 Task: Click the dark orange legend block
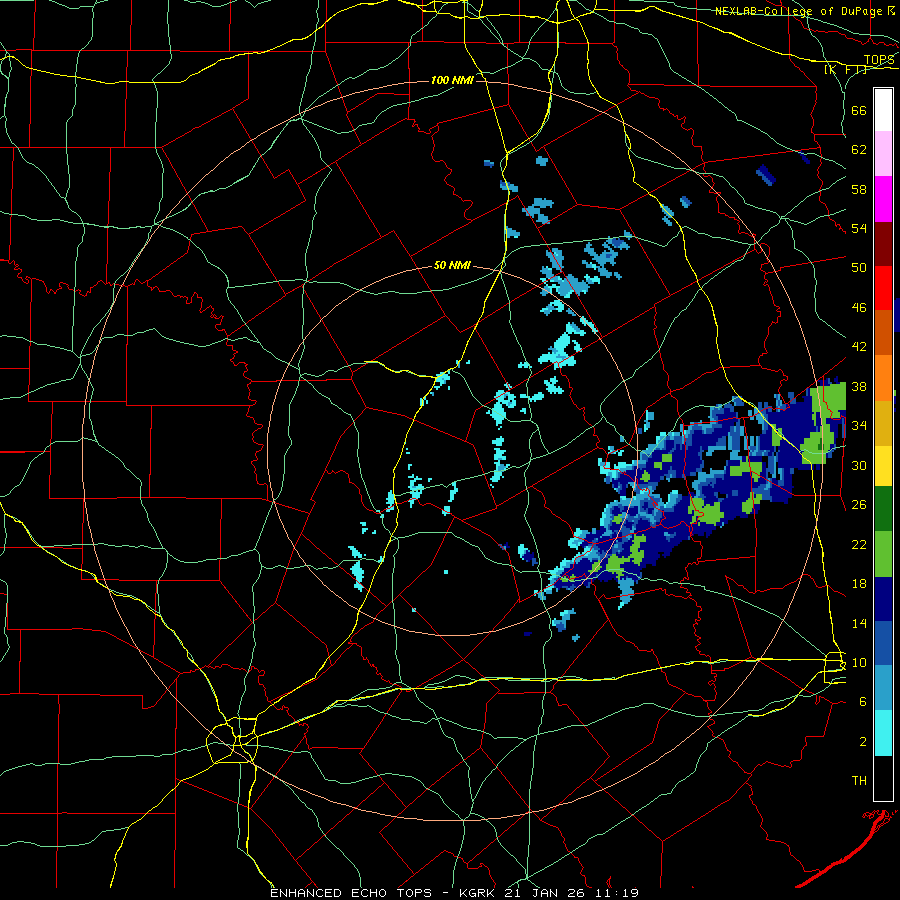point(883,333)
